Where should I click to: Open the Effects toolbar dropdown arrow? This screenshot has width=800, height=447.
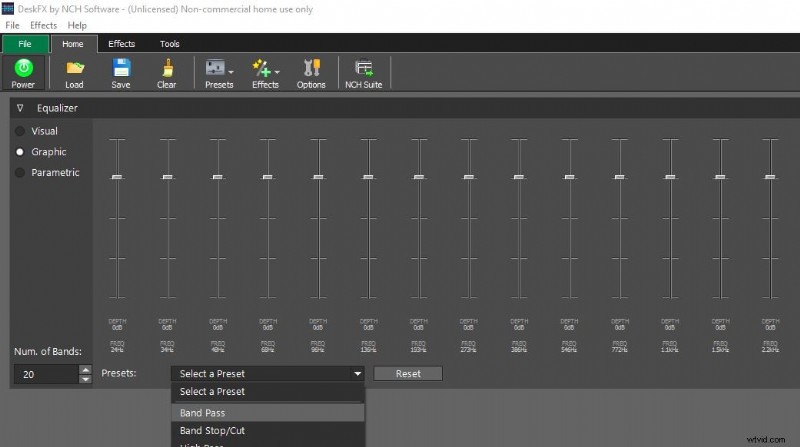click(x=277, y=72)
